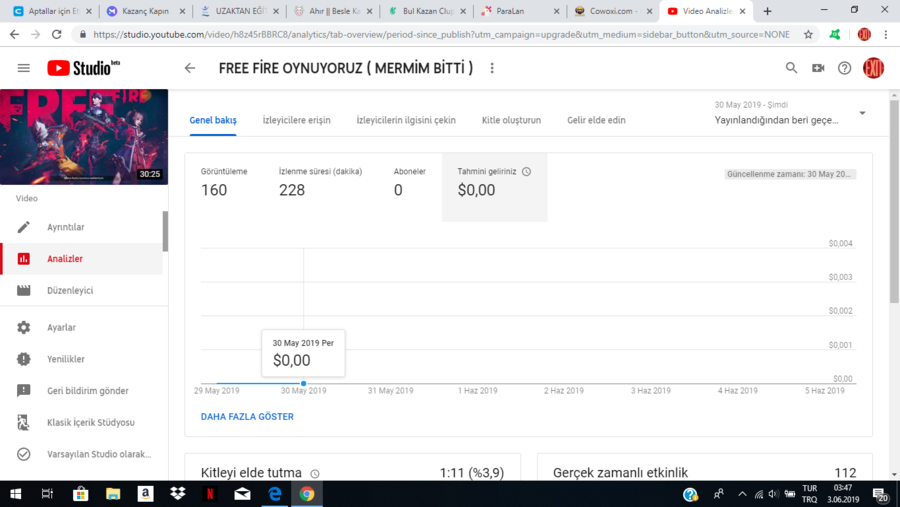Switch to İzleyicilerin ilgisini çekin tab

tap(406, 120)
